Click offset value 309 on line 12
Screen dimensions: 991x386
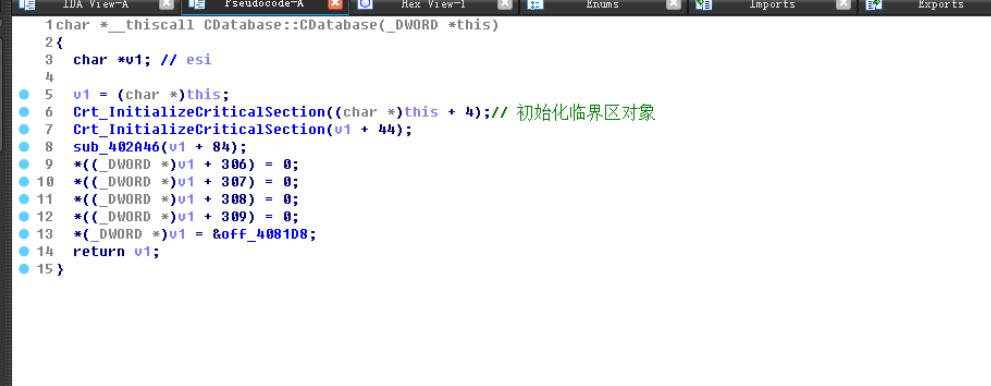pyautogui.click(x=234, y=217)
